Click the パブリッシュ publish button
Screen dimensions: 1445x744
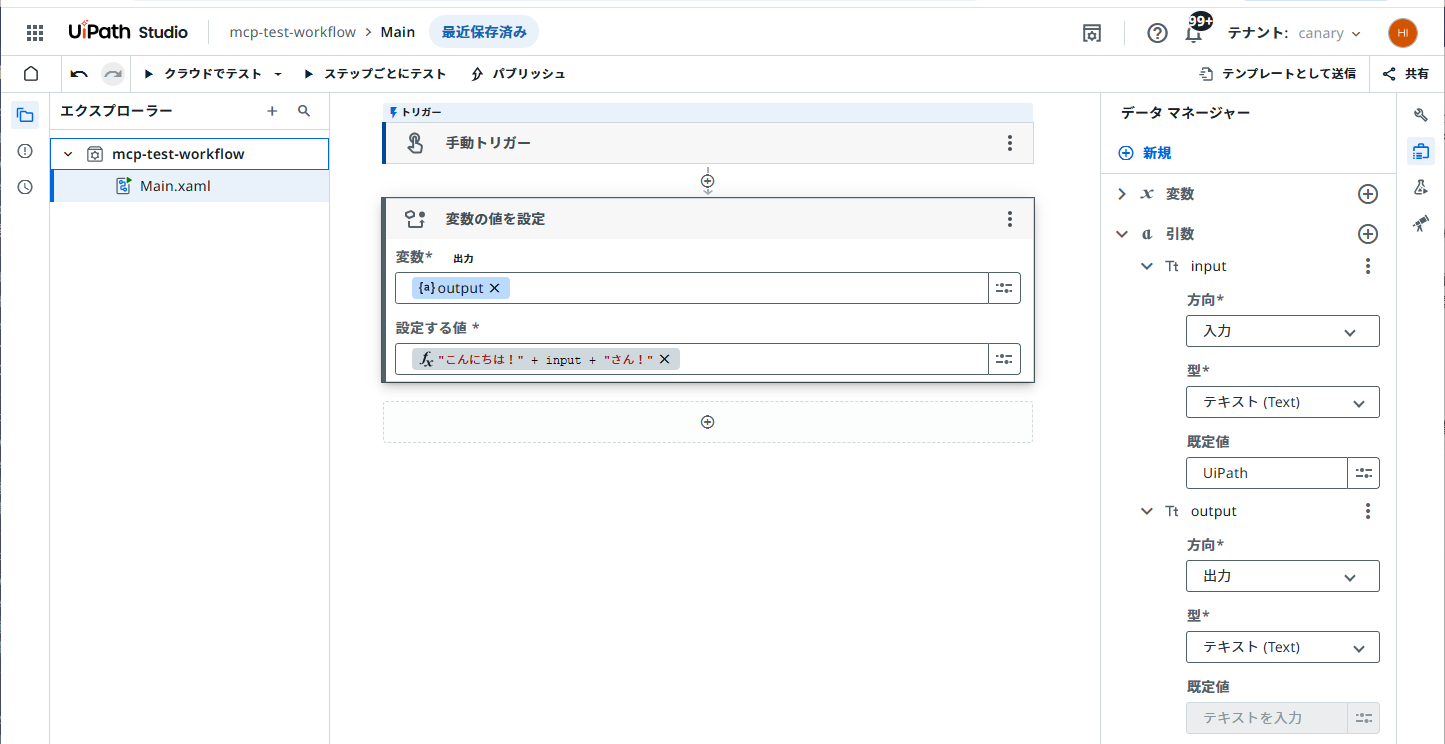point(517,74)
